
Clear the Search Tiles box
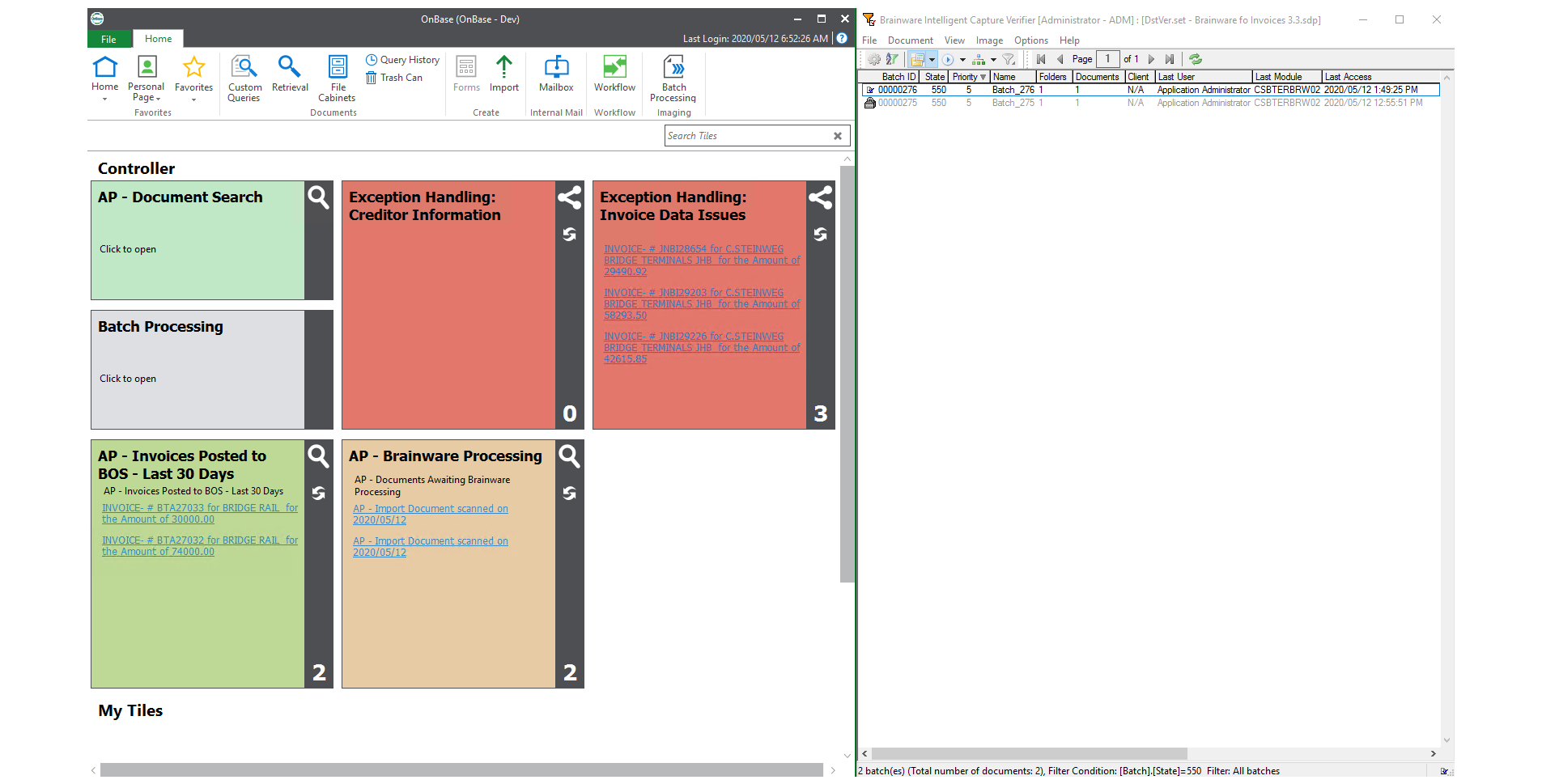pyautogui.click(x=838, y=136)
